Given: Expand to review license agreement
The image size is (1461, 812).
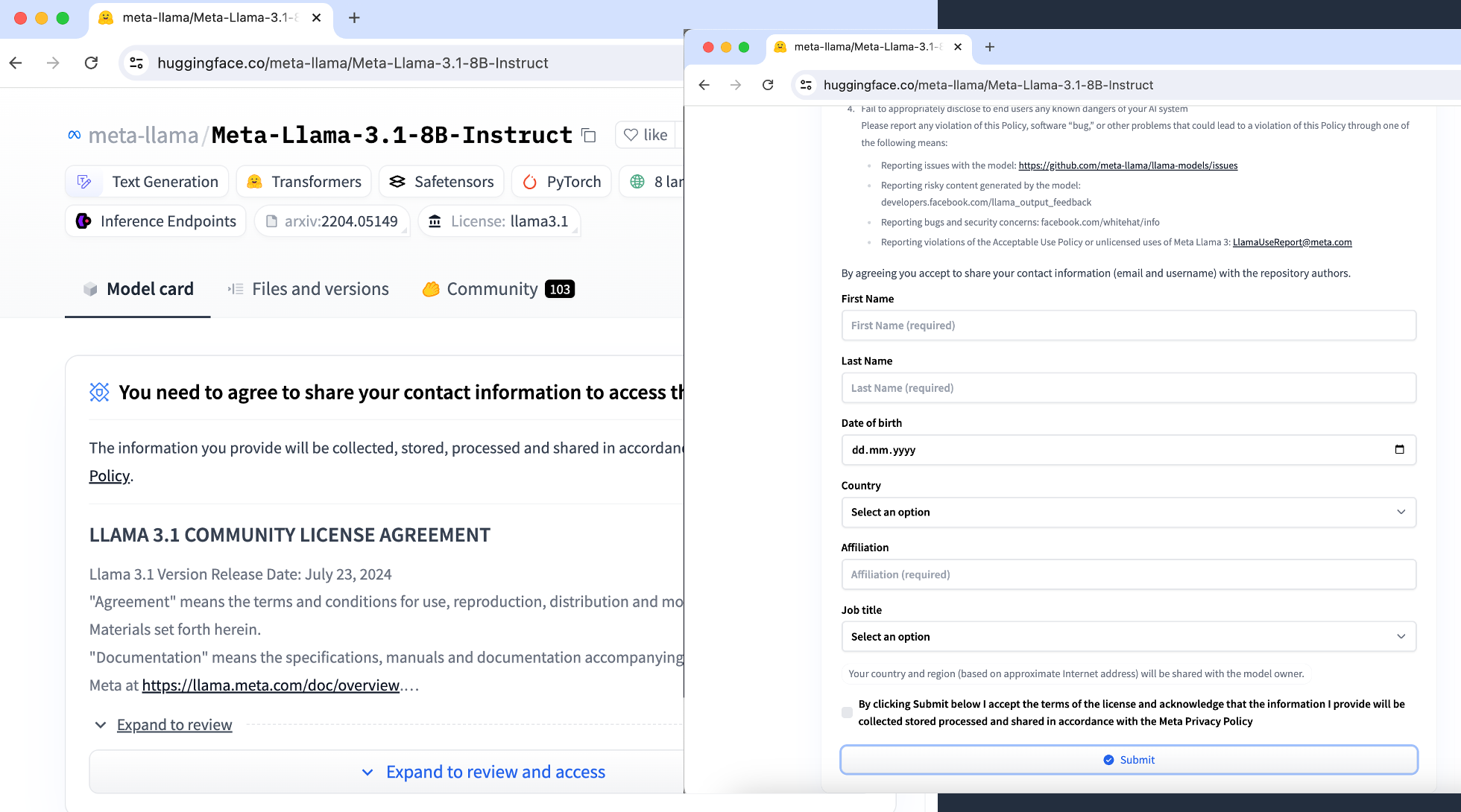Looking at the screenshot, I should 174,725.
